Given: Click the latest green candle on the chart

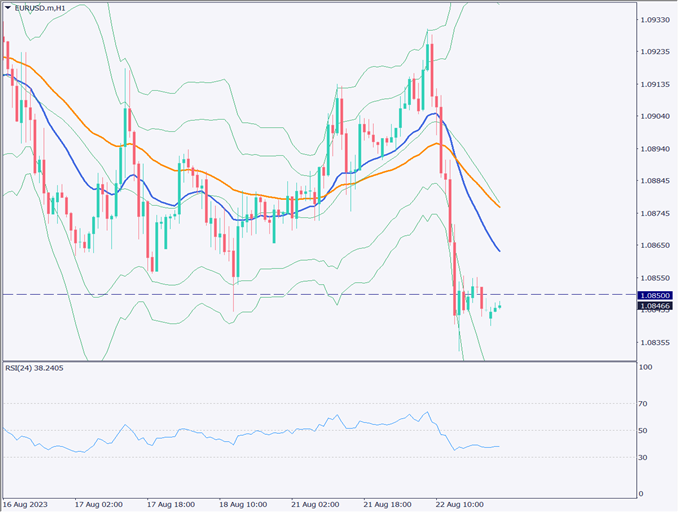Looking at the screenshot, I should (499, 306).
